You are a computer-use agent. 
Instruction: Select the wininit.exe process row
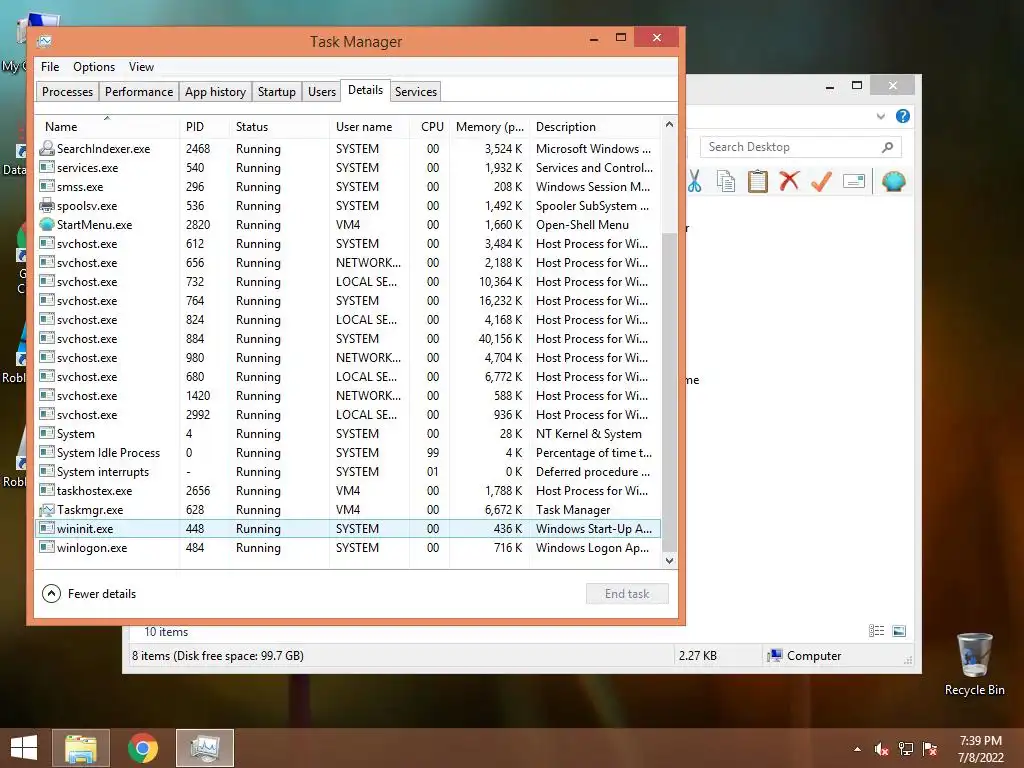pyautogui.click(x=349, y=529)
